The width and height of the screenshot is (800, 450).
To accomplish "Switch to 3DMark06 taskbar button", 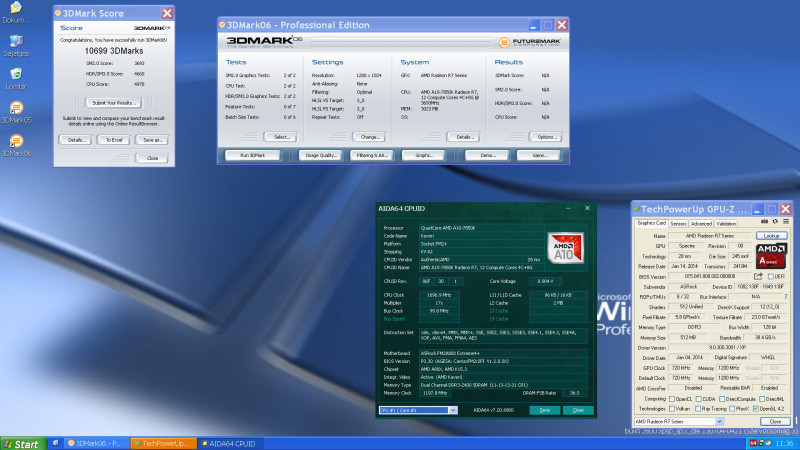I will click(x=97, y=443).
